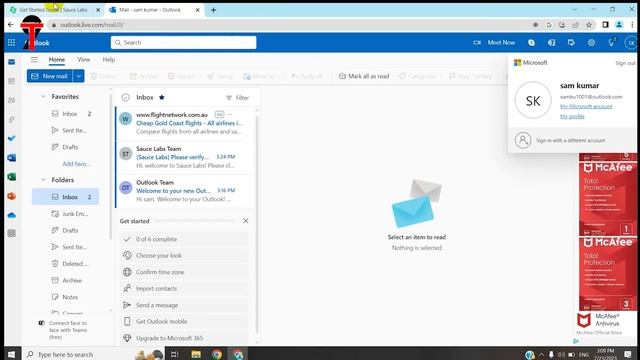This screenshot has height=360, width=640.
Task: Click the Filter icon in message list
Action: tap(229, 98)
